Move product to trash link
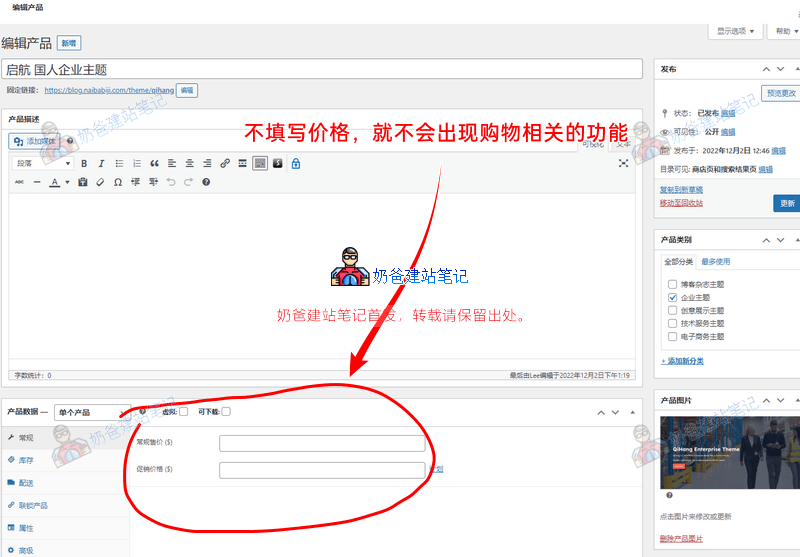The width and height of the screenshot is (800, 557). pos(681,203)
